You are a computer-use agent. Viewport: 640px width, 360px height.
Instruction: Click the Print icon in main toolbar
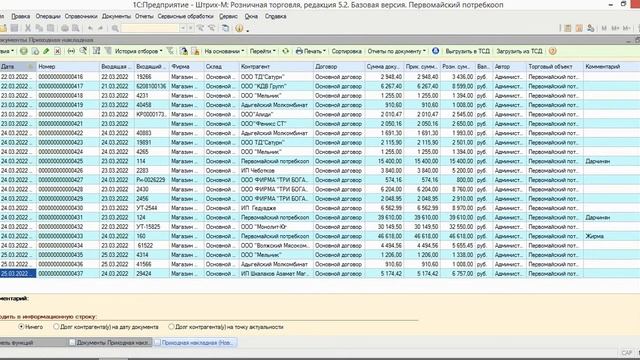pyautogui.click(x=64, y=28)
